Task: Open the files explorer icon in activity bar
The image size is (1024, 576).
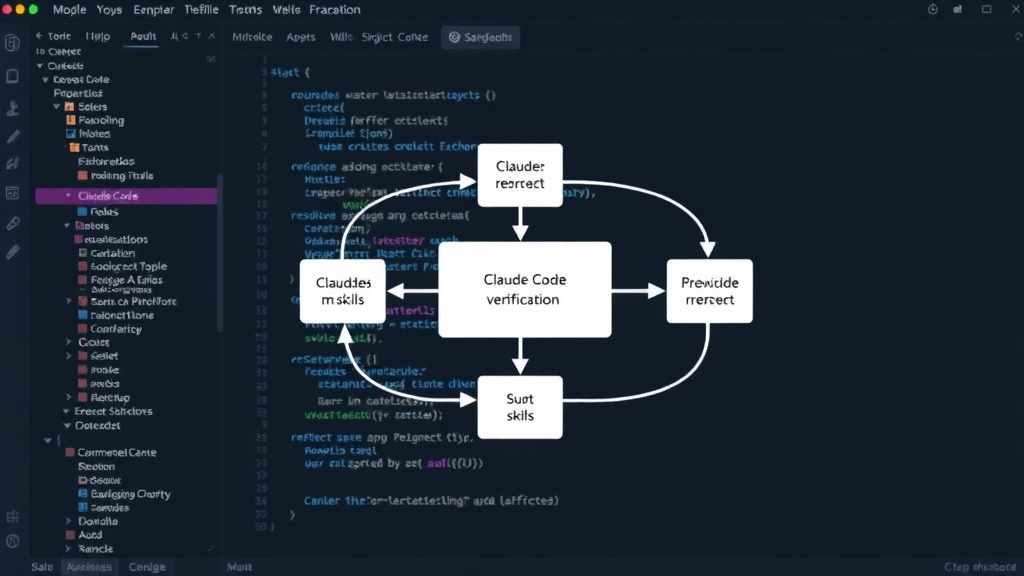Action: (12, 43)
